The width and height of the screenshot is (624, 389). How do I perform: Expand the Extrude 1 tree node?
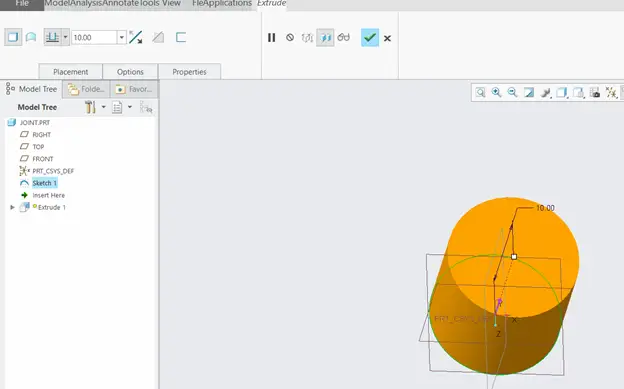click(x=12, y=207)
